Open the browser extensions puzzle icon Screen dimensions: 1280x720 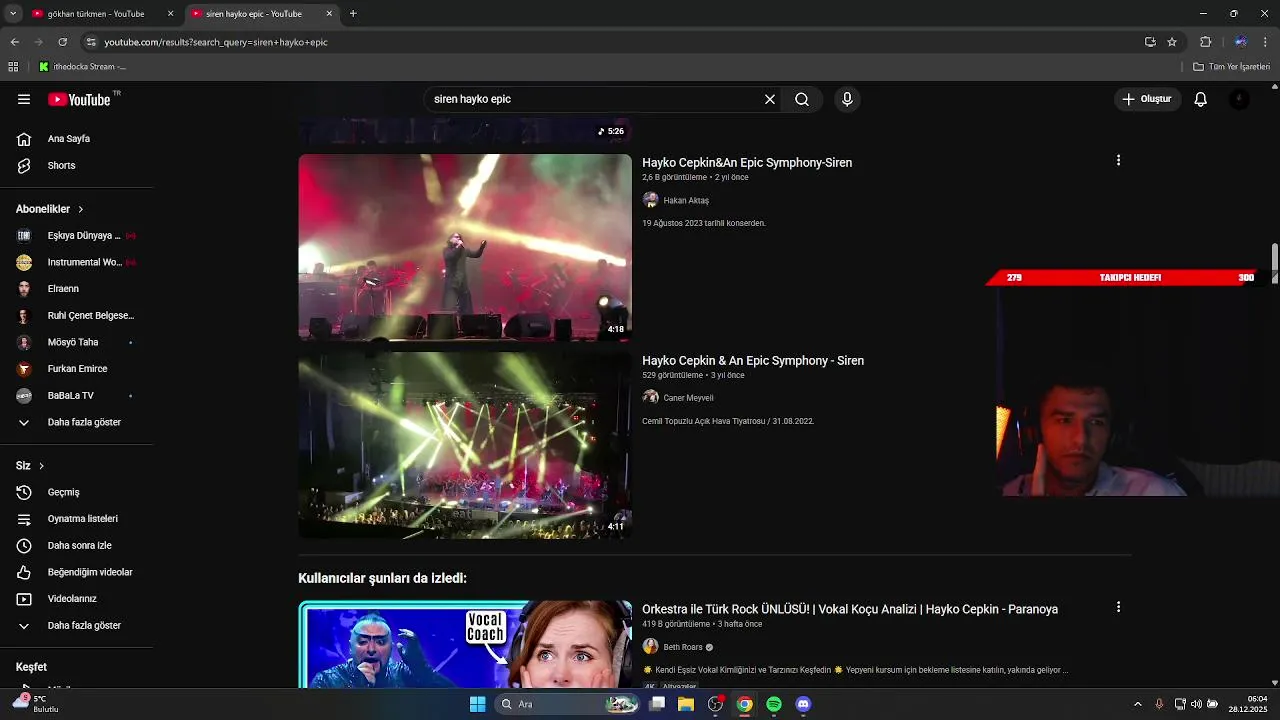tap(1206, 42)
